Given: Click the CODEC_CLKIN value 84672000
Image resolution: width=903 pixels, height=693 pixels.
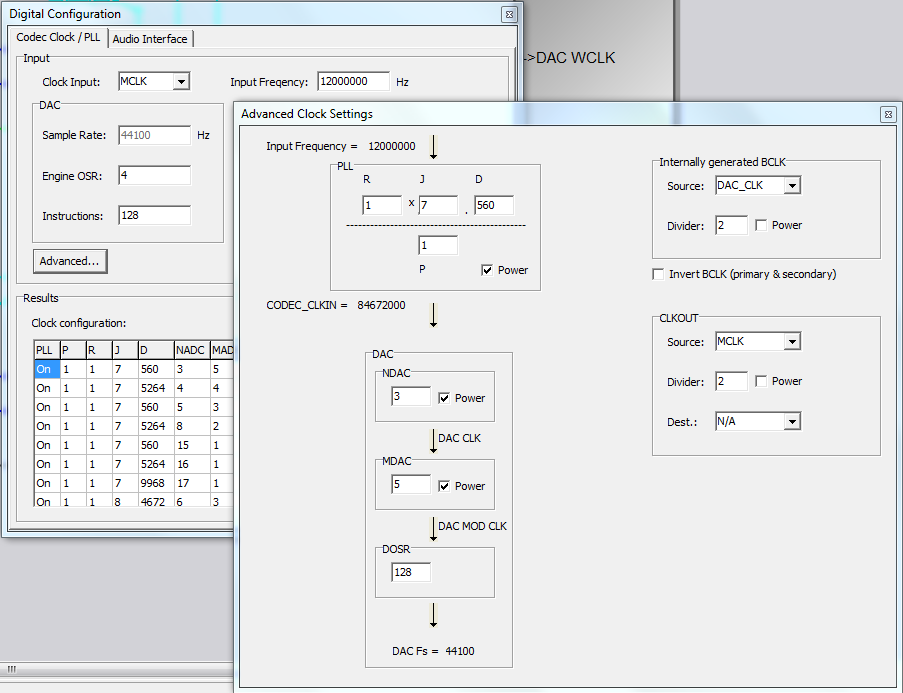Looking at the screenshot, I should click(x=381, y=305).
